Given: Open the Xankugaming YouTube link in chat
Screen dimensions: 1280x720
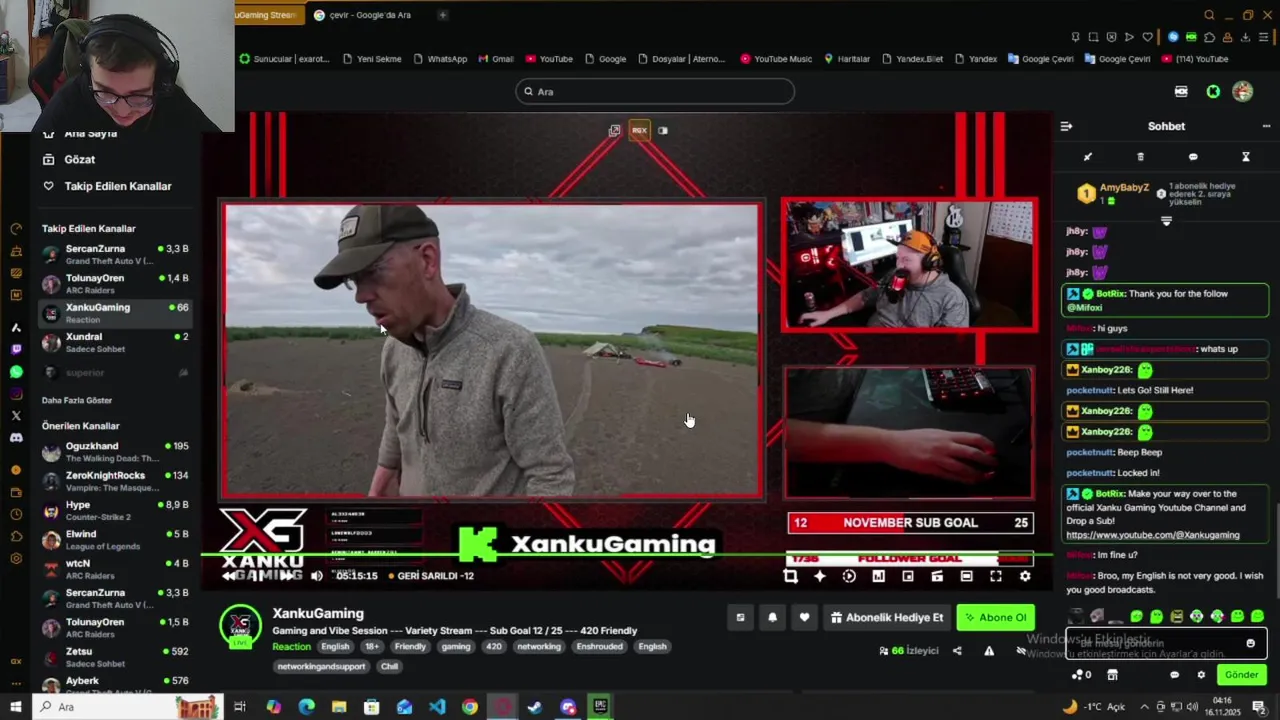Looking at the screenshot, I should click(1153, 535).
